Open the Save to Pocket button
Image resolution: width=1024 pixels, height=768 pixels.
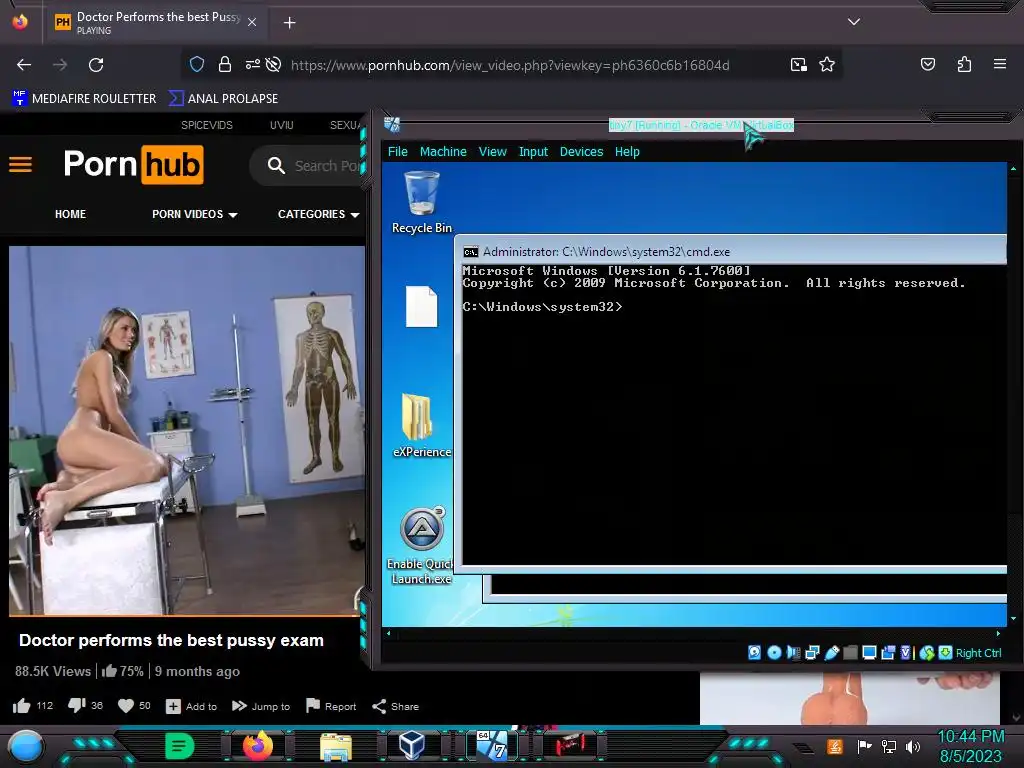click(927, 64)
